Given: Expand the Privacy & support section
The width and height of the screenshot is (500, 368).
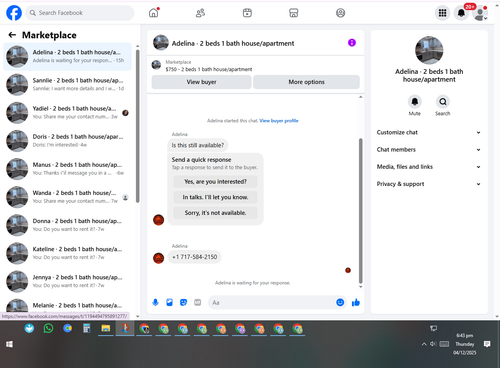Looking at the screenshot, I should coord(429,184).
